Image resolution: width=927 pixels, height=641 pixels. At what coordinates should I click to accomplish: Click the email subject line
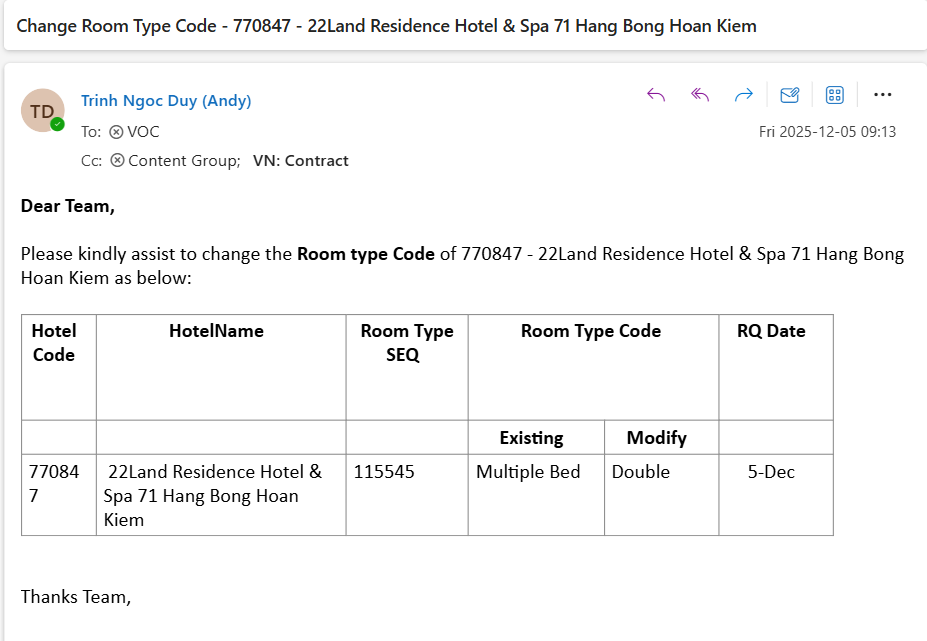coord(386,26)
